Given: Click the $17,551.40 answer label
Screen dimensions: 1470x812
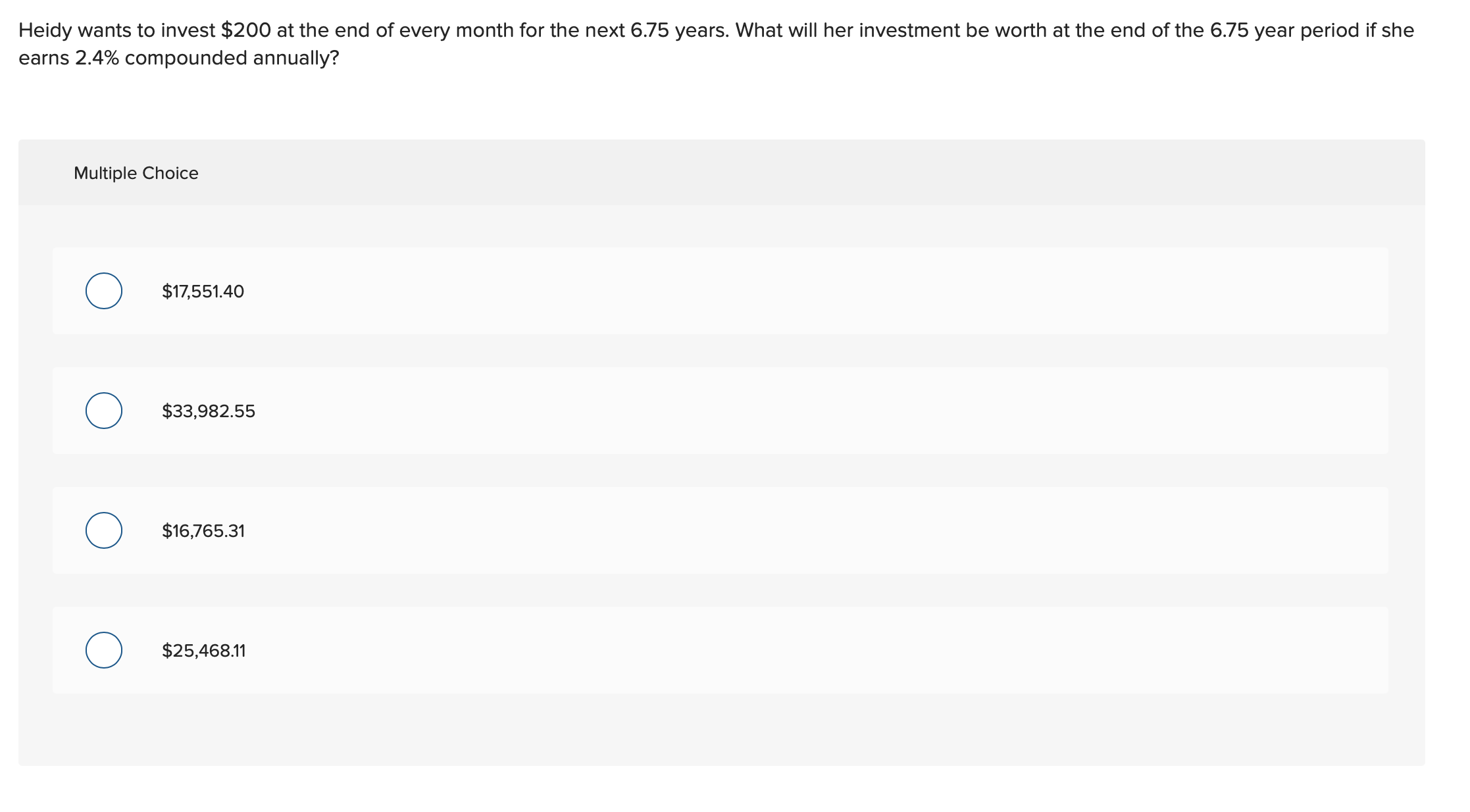Looking at the screenshot, I should click(x=203, y=292).
